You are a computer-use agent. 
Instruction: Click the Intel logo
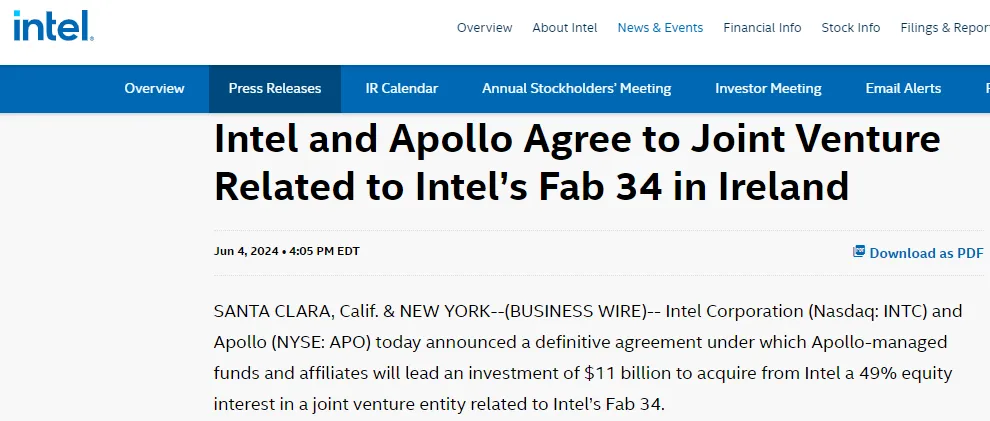tap(54, 27)
